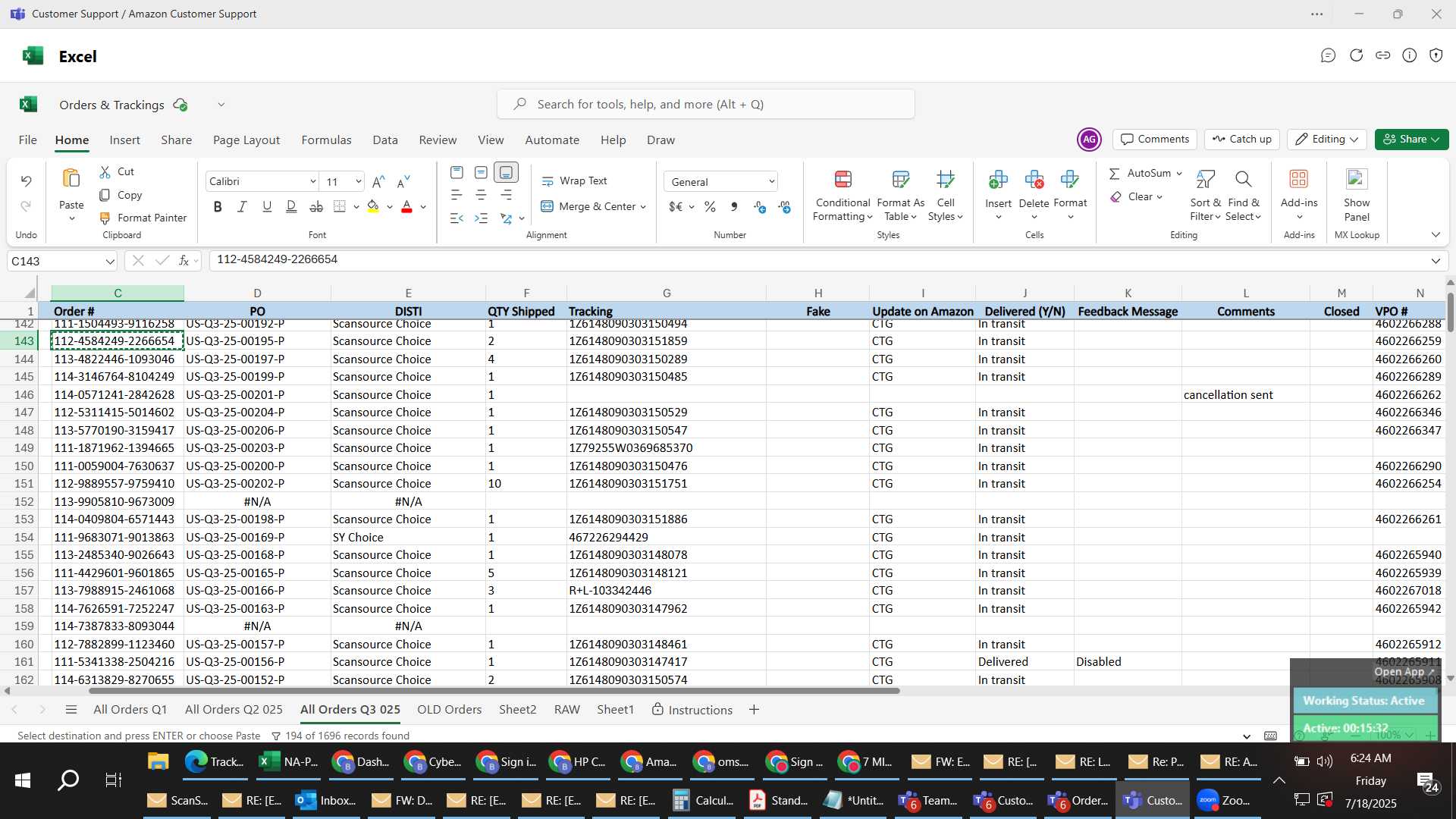
Task: Expand the Merge & Center options arrow
Action: (x=643, y=206)
